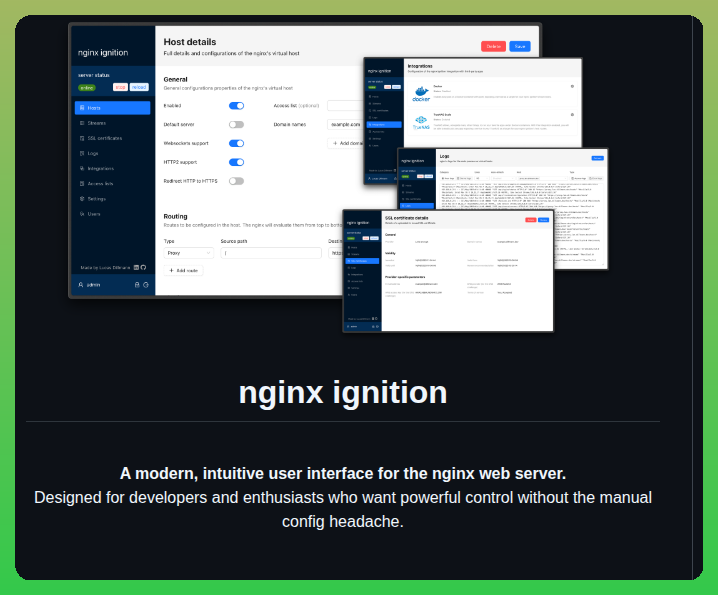This screenshot has width=718, height=595.
Task: Click the Destination input field
Action: coord(336,253)
